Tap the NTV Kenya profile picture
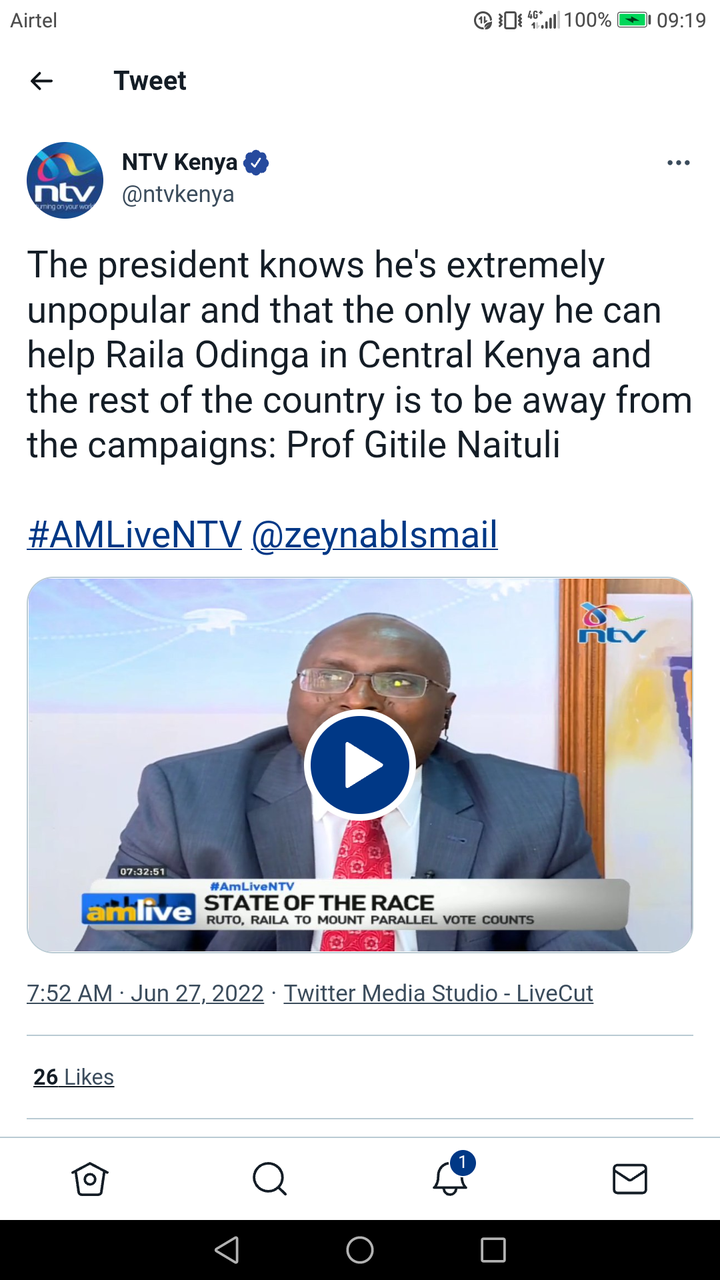This screenshot has height=1280, width=720. 65,180
